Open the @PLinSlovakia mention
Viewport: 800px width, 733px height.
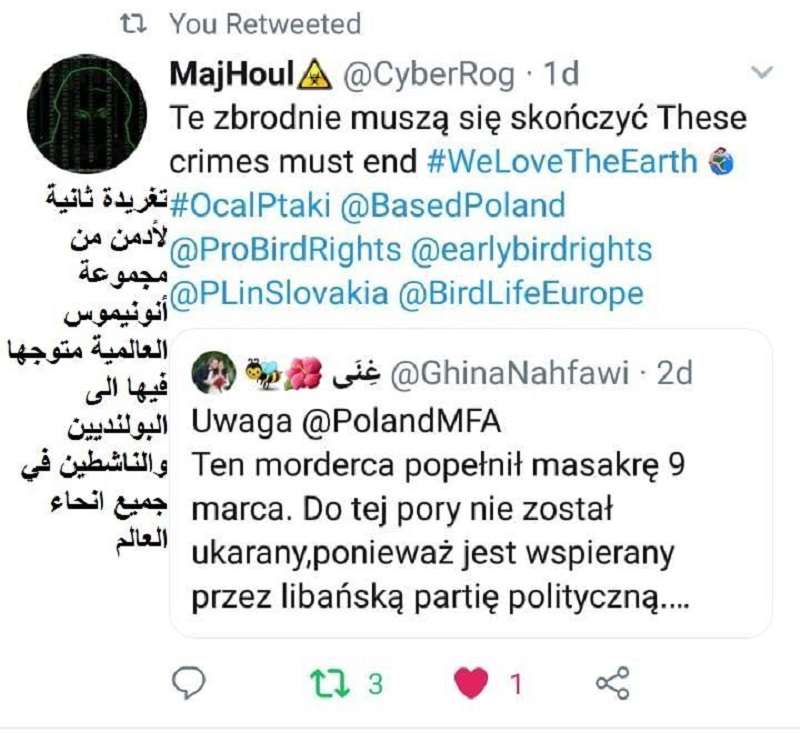coord(279,294)
